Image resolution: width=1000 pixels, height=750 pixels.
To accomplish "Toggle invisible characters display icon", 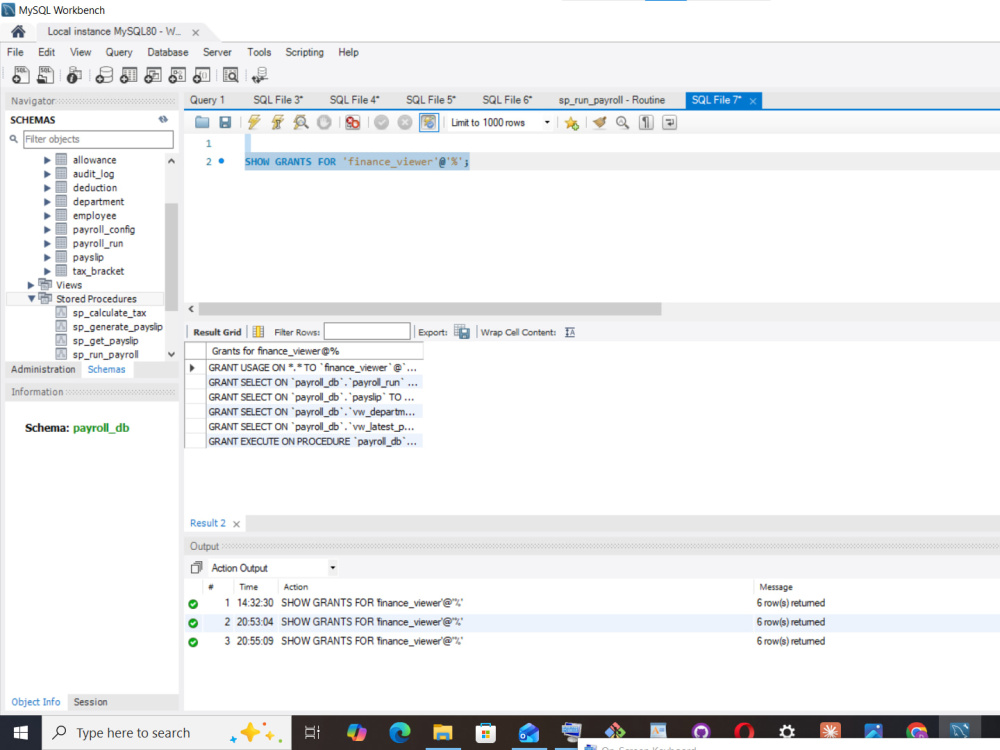I will pos(646,122).
